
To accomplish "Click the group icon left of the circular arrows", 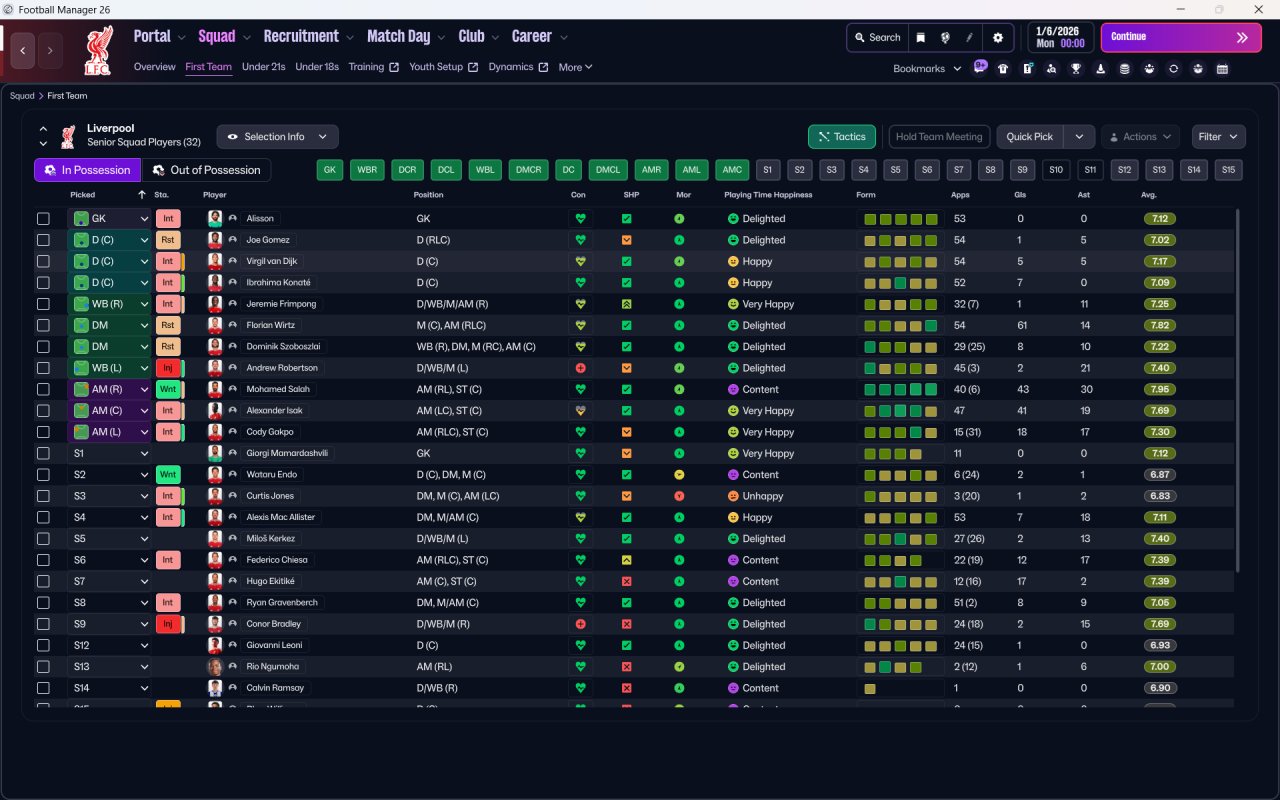I will click(x=1149, y=69).
